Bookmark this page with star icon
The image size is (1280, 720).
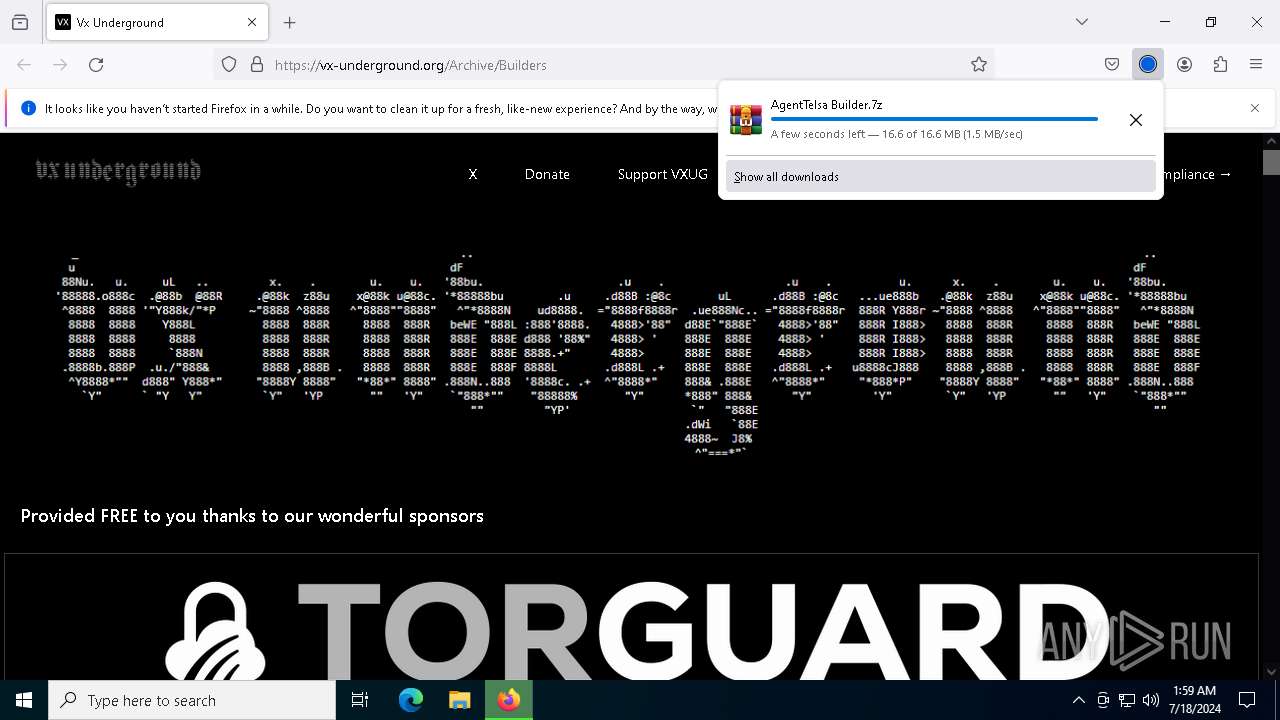click(x=979, y=65)
